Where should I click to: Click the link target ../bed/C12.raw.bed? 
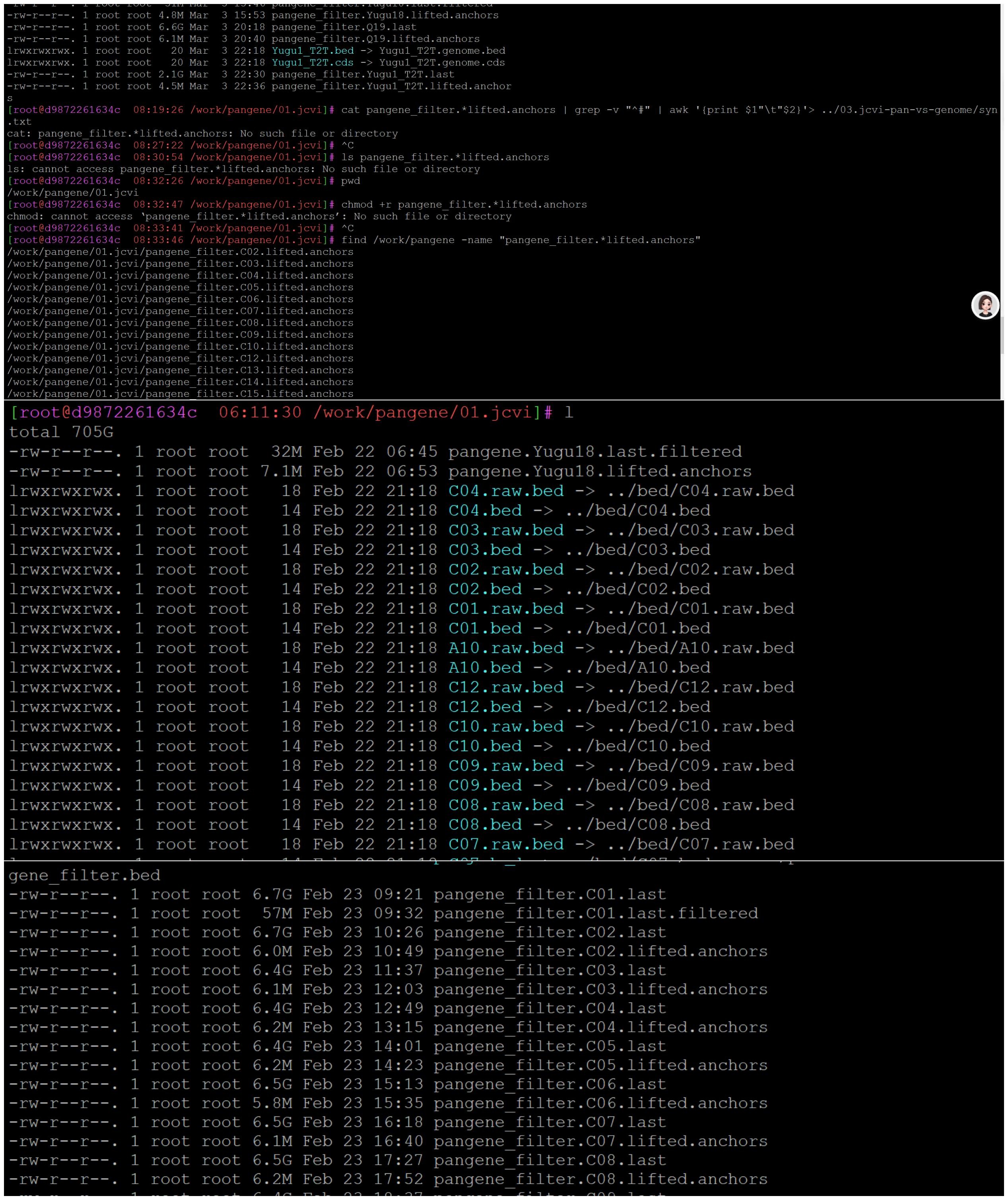[x=701, y=687]
